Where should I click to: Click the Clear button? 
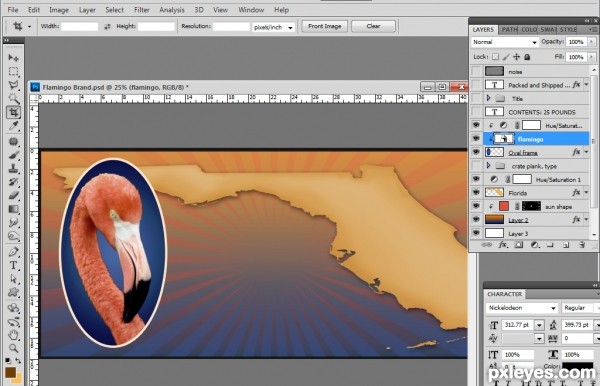tap(373, 26)
